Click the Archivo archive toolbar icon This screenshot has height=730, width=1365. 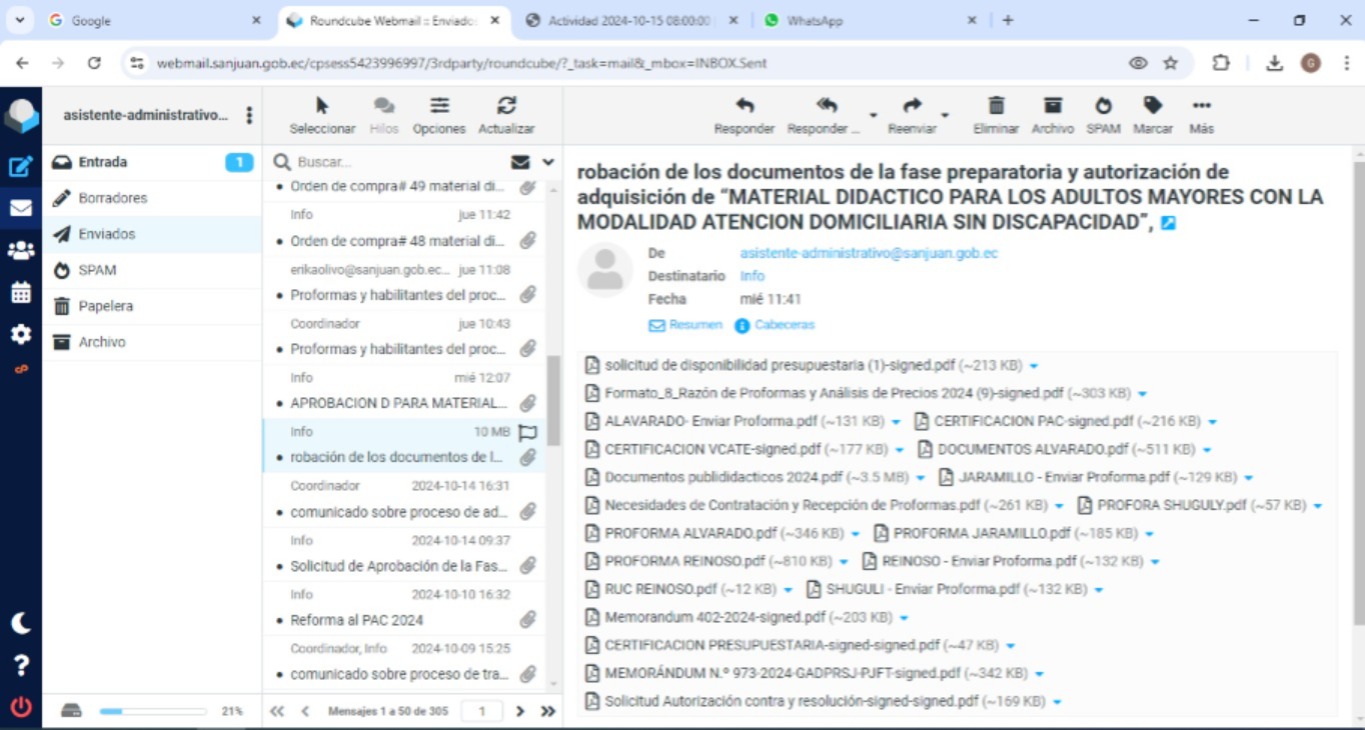point(1052,107)
